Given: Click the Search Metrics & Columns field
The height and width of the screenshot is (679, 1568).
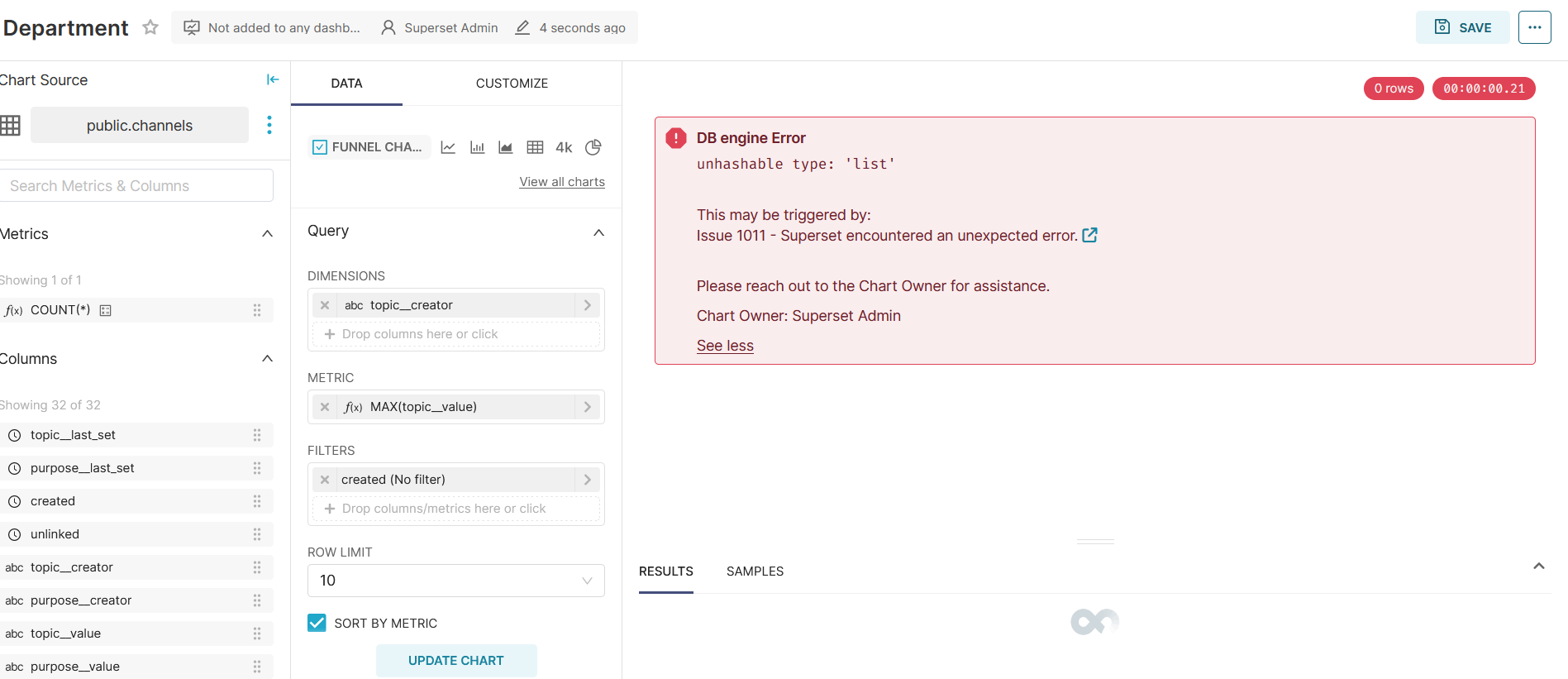Looking at the screenshot, I should pyautogui.click(x=137, y=184).
